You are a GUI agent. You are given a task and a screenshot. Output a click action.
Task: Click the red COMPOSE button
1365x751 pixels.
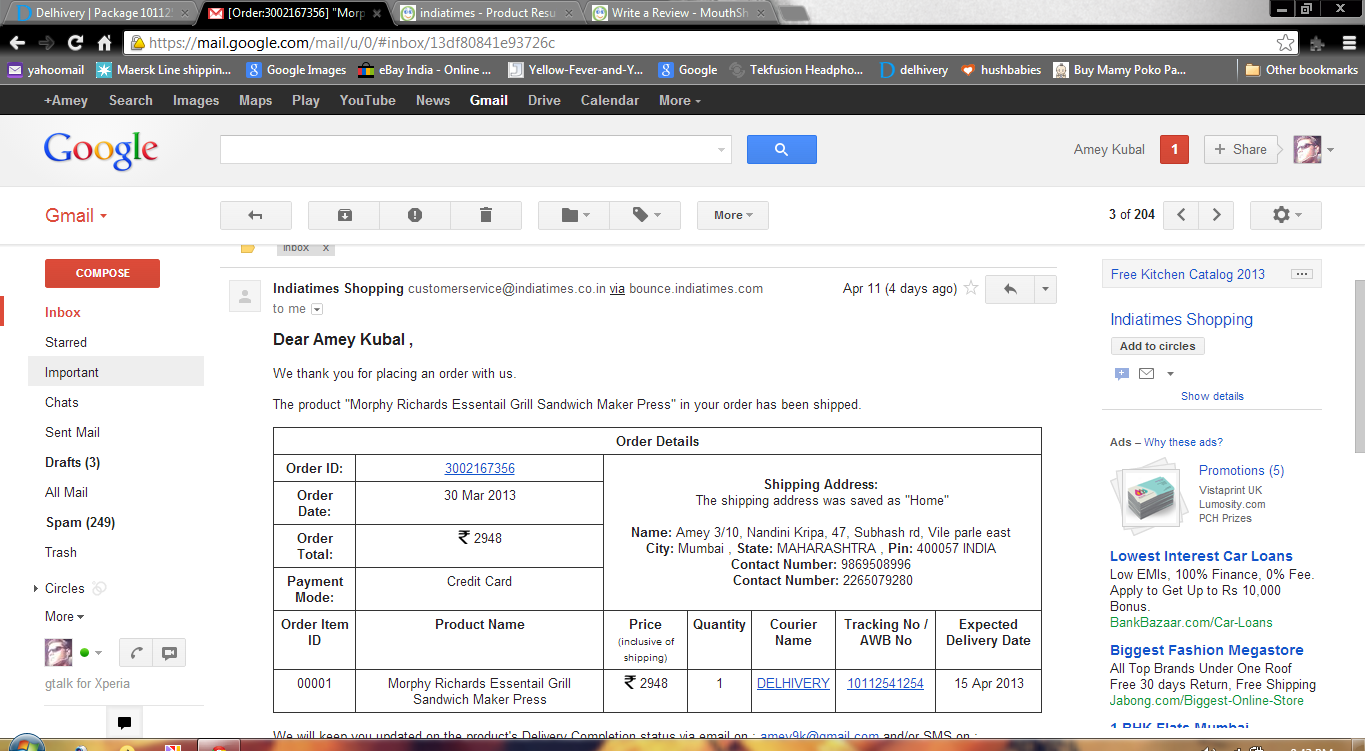102,273
